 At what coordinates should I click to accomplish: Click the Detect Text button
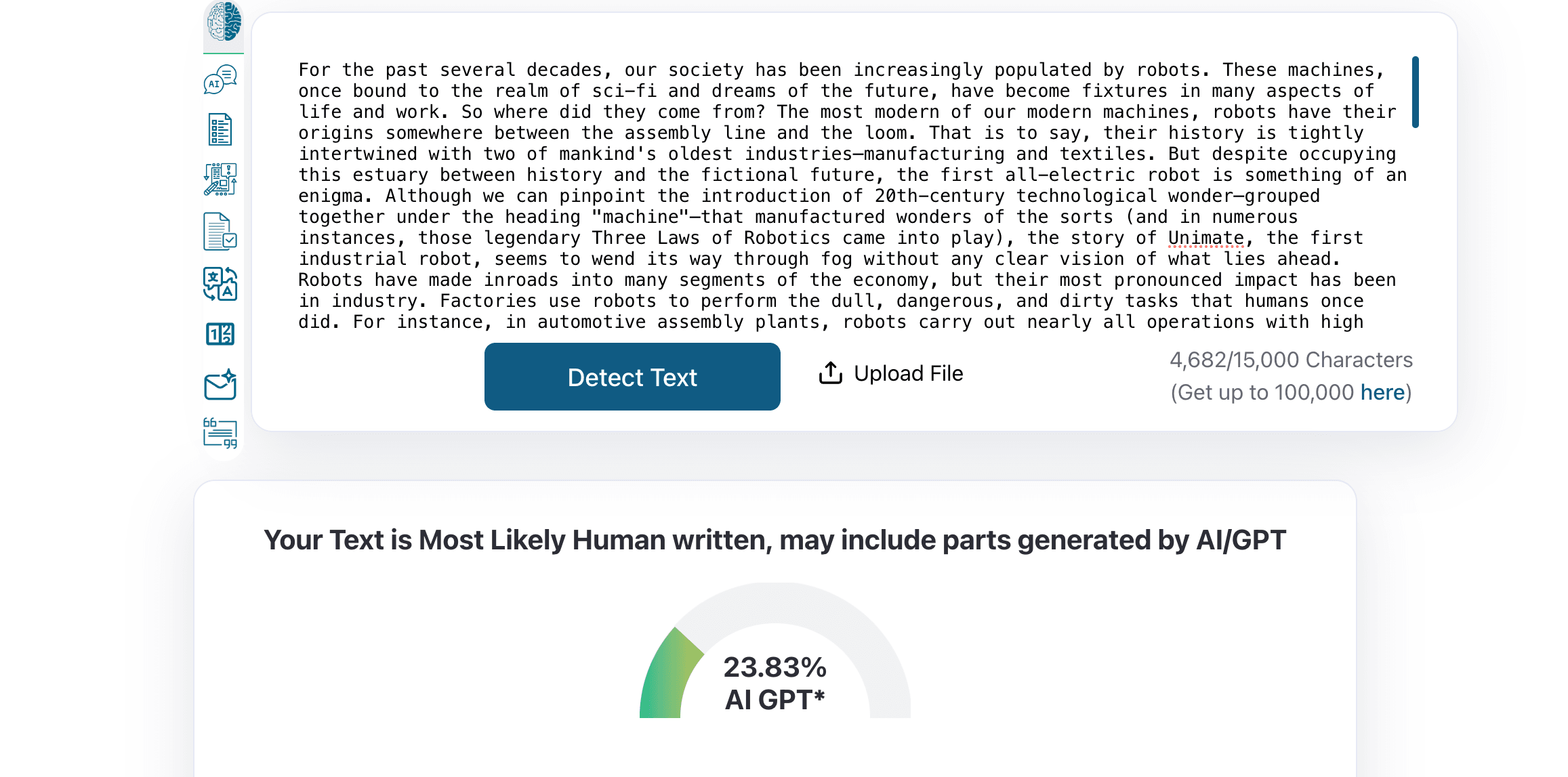tap(632, 377)
